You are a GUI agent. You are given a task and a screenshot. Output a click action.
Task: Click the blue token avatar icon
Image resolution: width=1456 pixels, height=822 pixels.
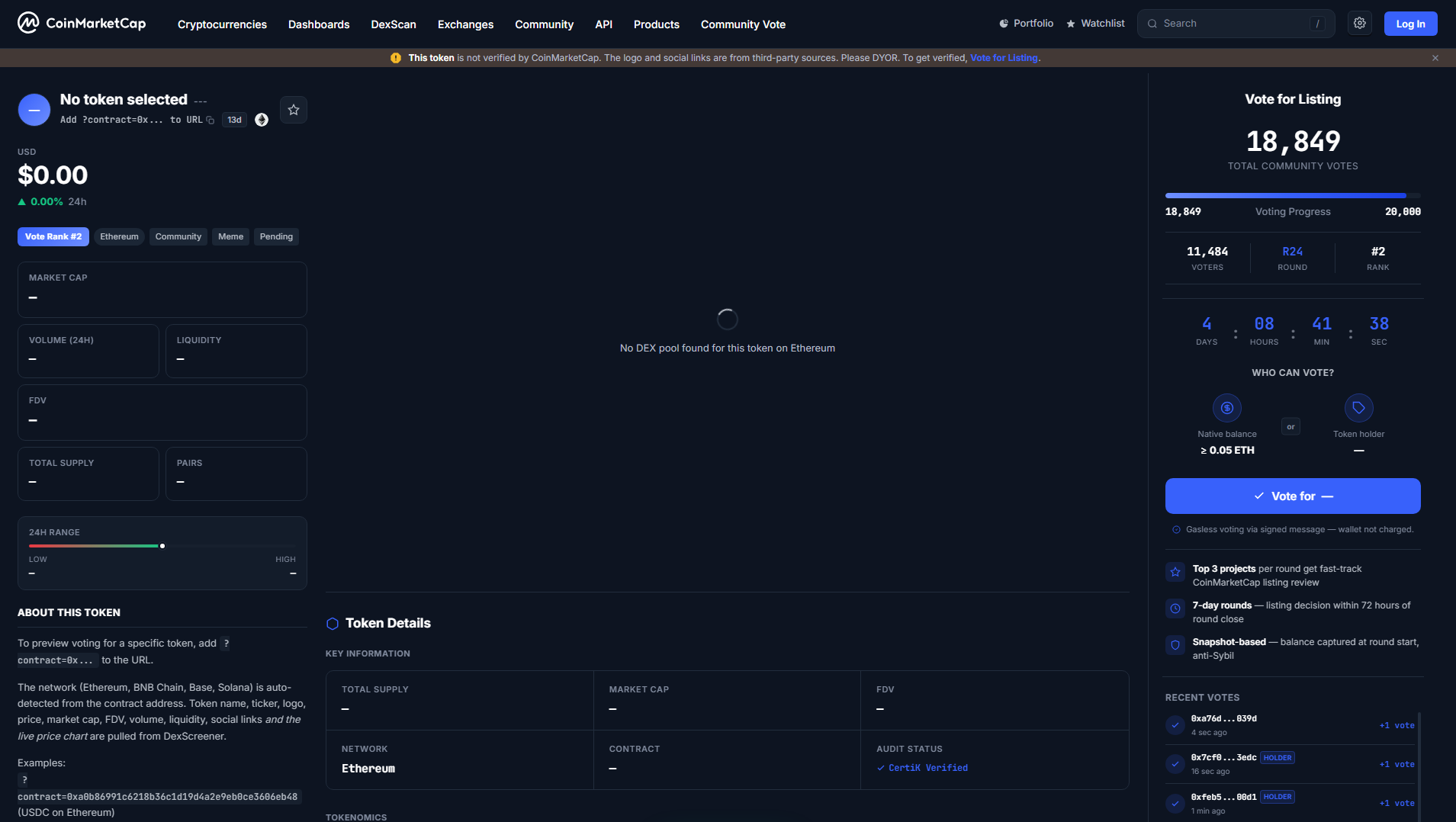coord(34,110)
